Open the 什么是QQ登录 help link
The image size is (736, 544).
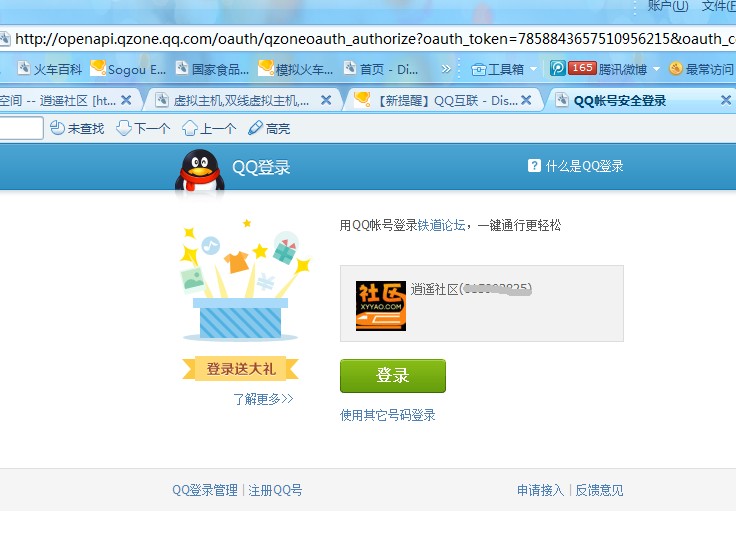pyautogui.click(x=584, y=166)
